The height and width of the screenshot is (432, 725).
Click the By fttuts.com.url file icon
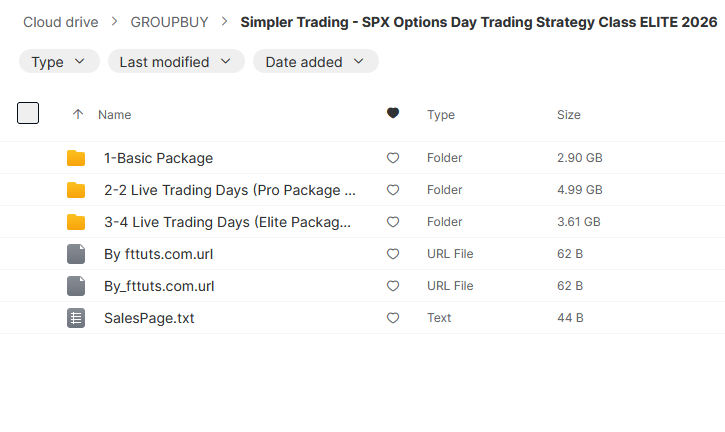tap(76, 254)
